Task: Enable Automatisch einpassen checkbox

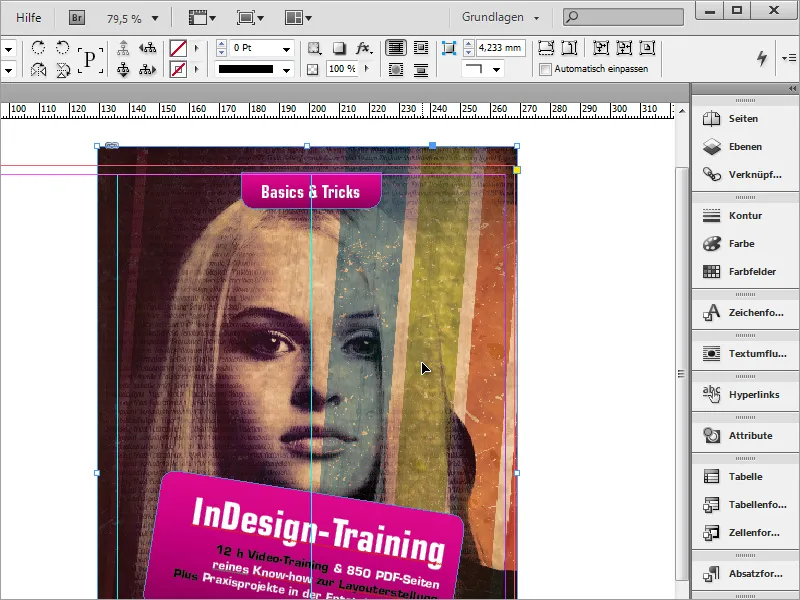Action: (545, 69)
